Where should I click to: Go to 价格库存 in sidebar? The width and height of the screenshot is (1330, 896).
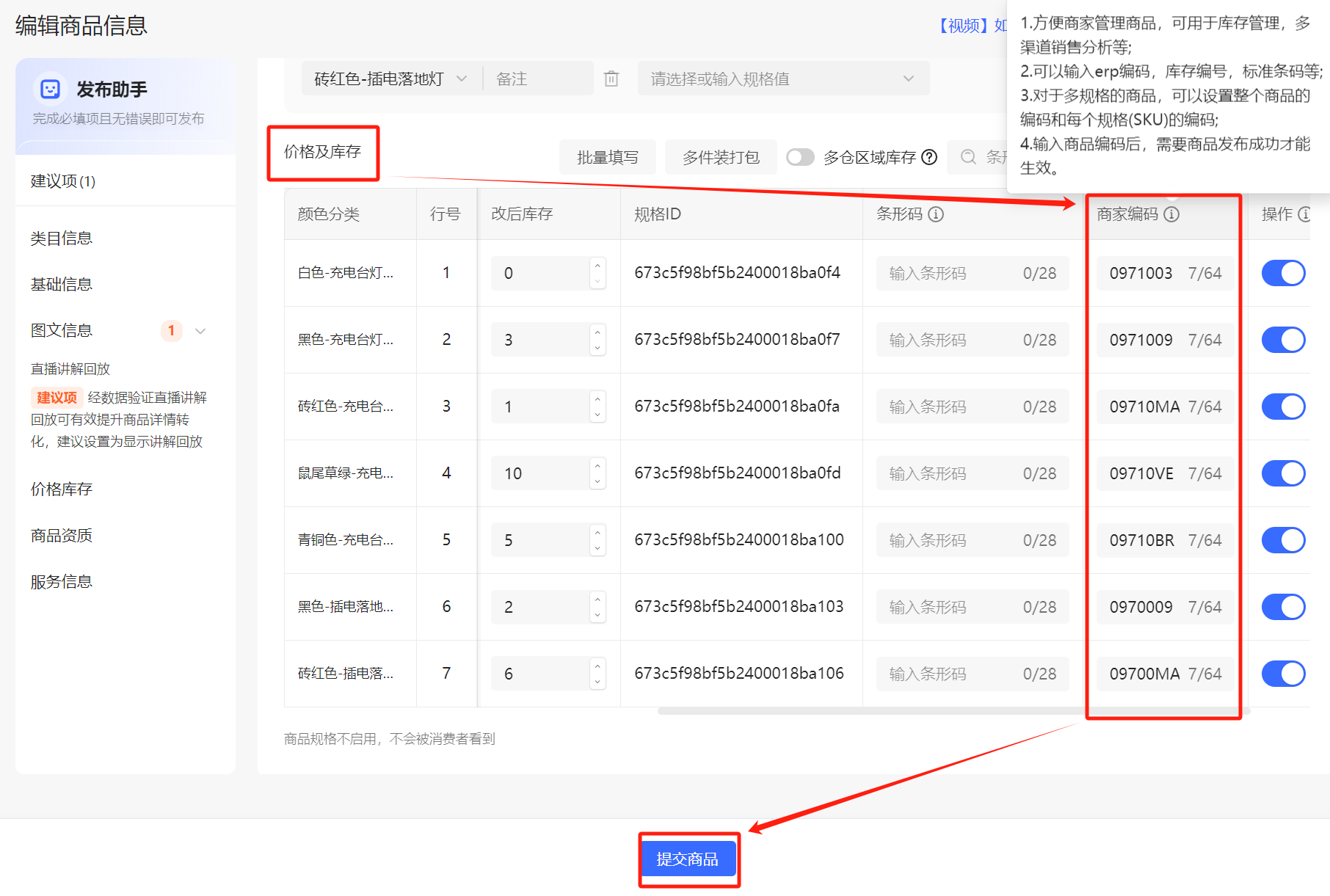tap(62, 489)
